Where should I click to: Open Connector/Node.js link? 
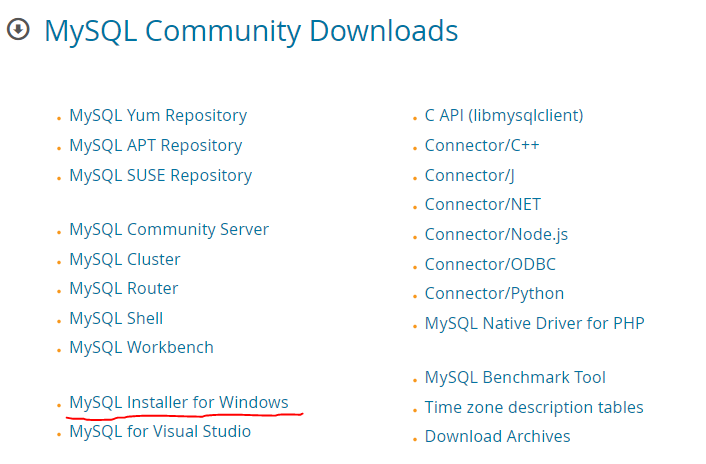pyautogui.click(x=496, y=234)
